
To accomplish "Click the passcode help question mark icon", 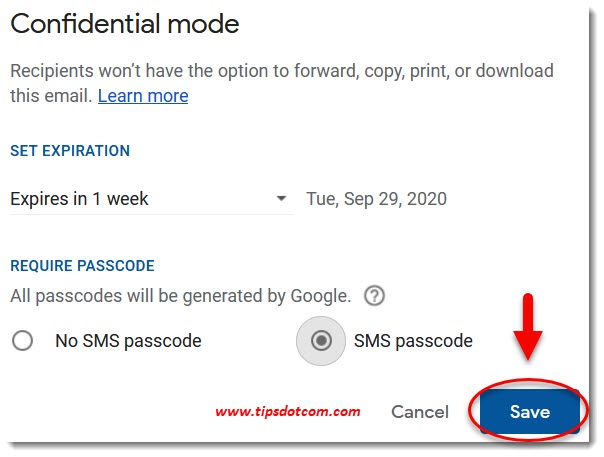I will (374, 296).
